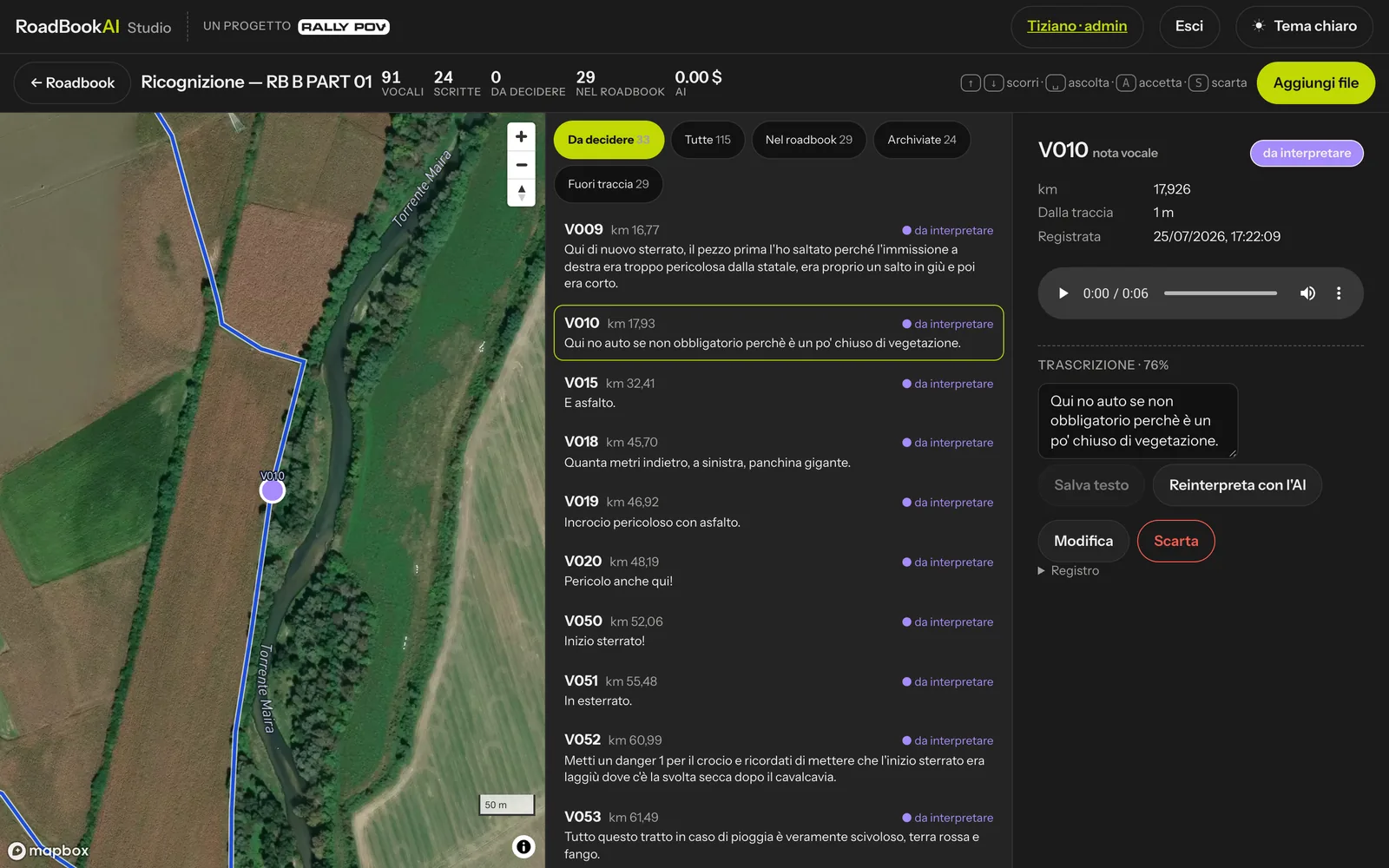Click Modifica for note V010

coord(1083,541)
